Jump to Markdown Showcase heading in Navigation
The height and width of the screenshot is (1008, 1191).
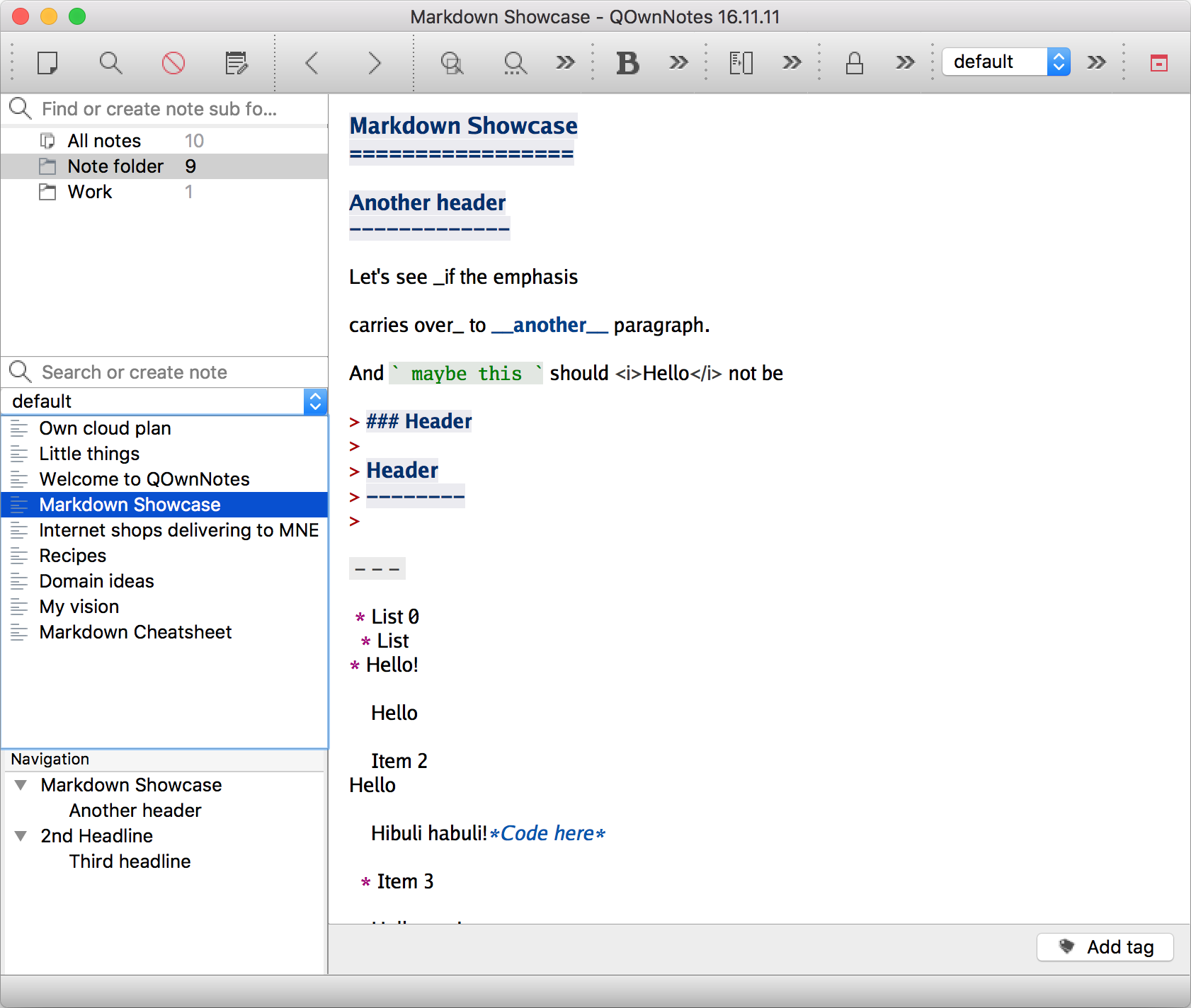132,785
